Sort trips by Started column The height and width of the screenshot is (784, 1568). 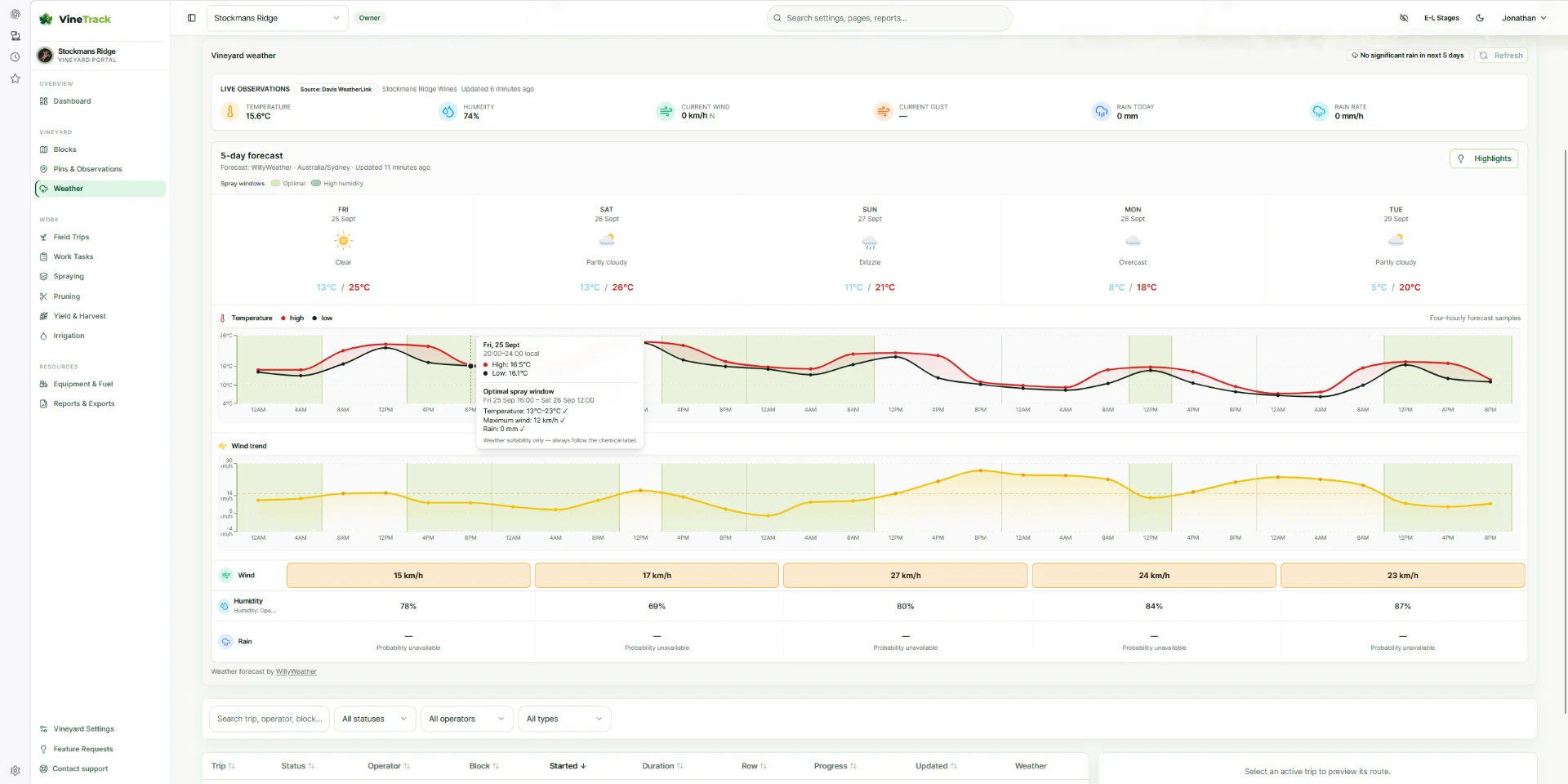568,766
